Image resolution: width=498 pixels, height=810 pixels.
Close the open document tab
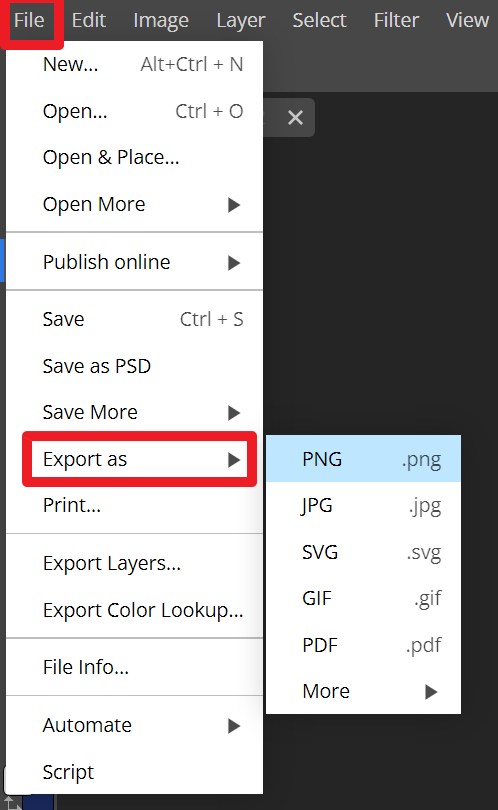pos(295,118)
